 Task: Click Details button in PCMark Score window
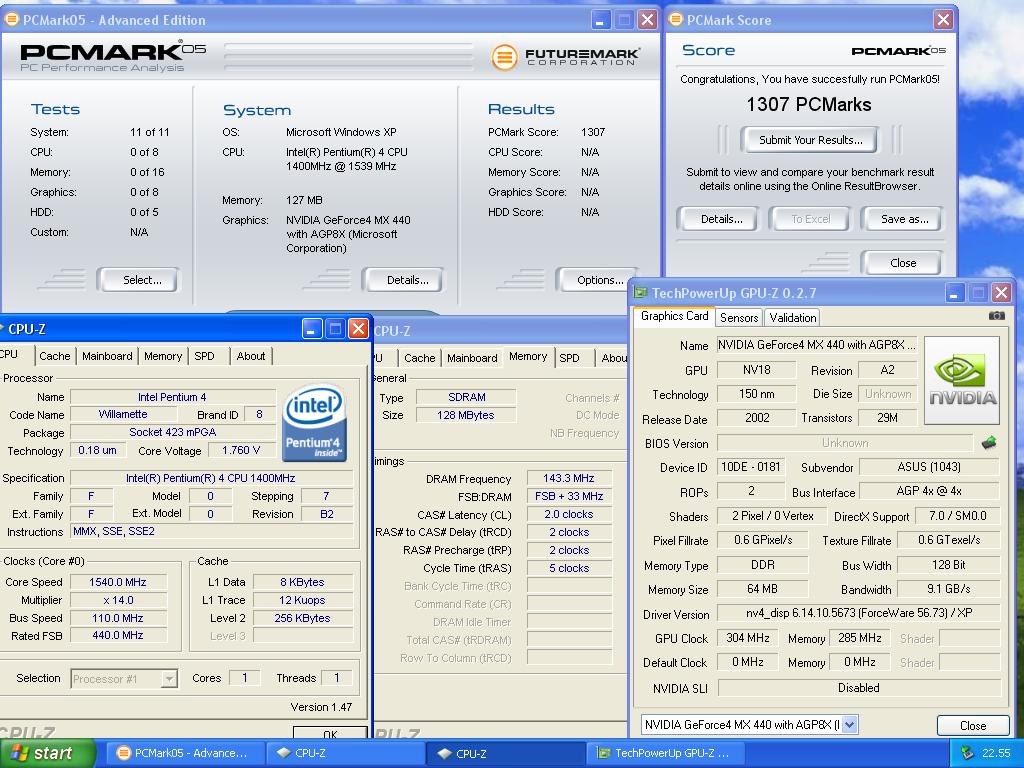721,219
